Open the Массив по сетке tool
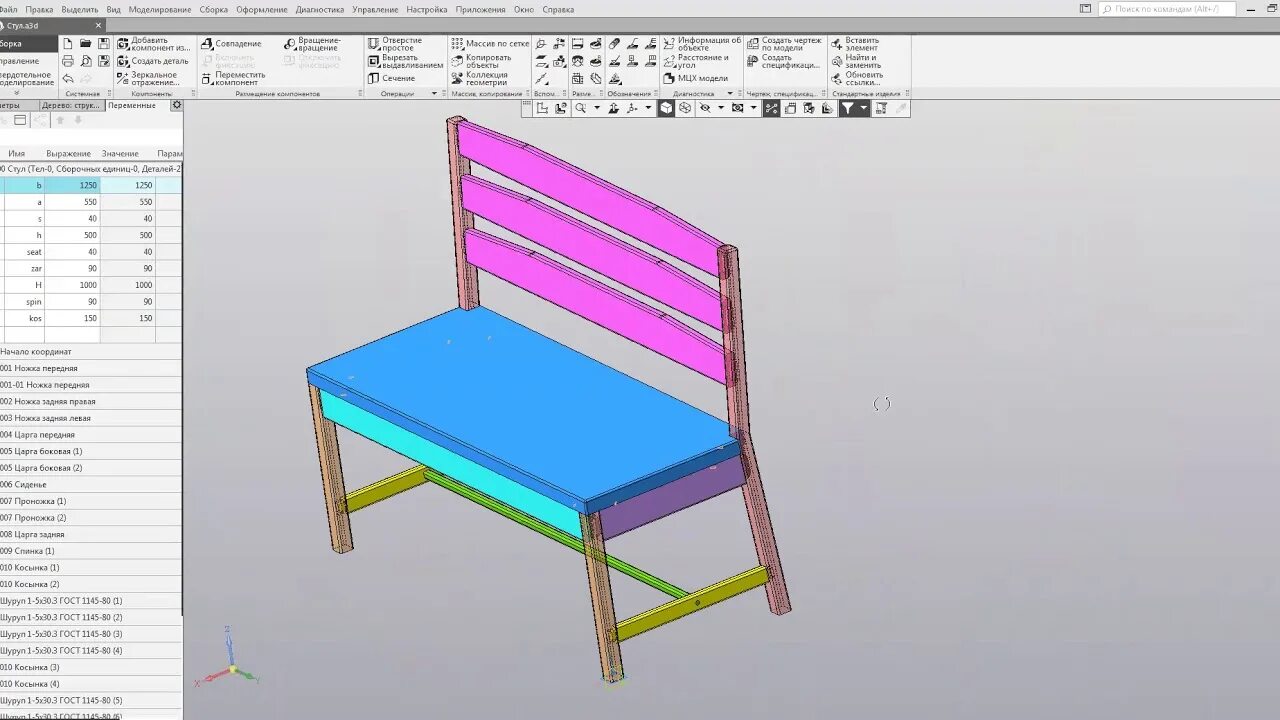 490,44
